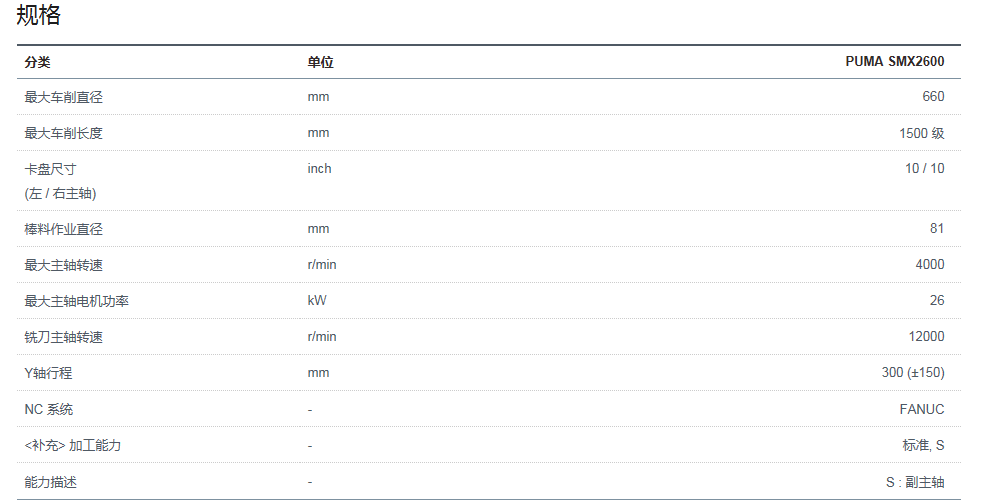Image resolution: width=1000 pixels, height=504 pixels.
Task: Click the 10 / 10 chuck size value
Action: [925, 168]
